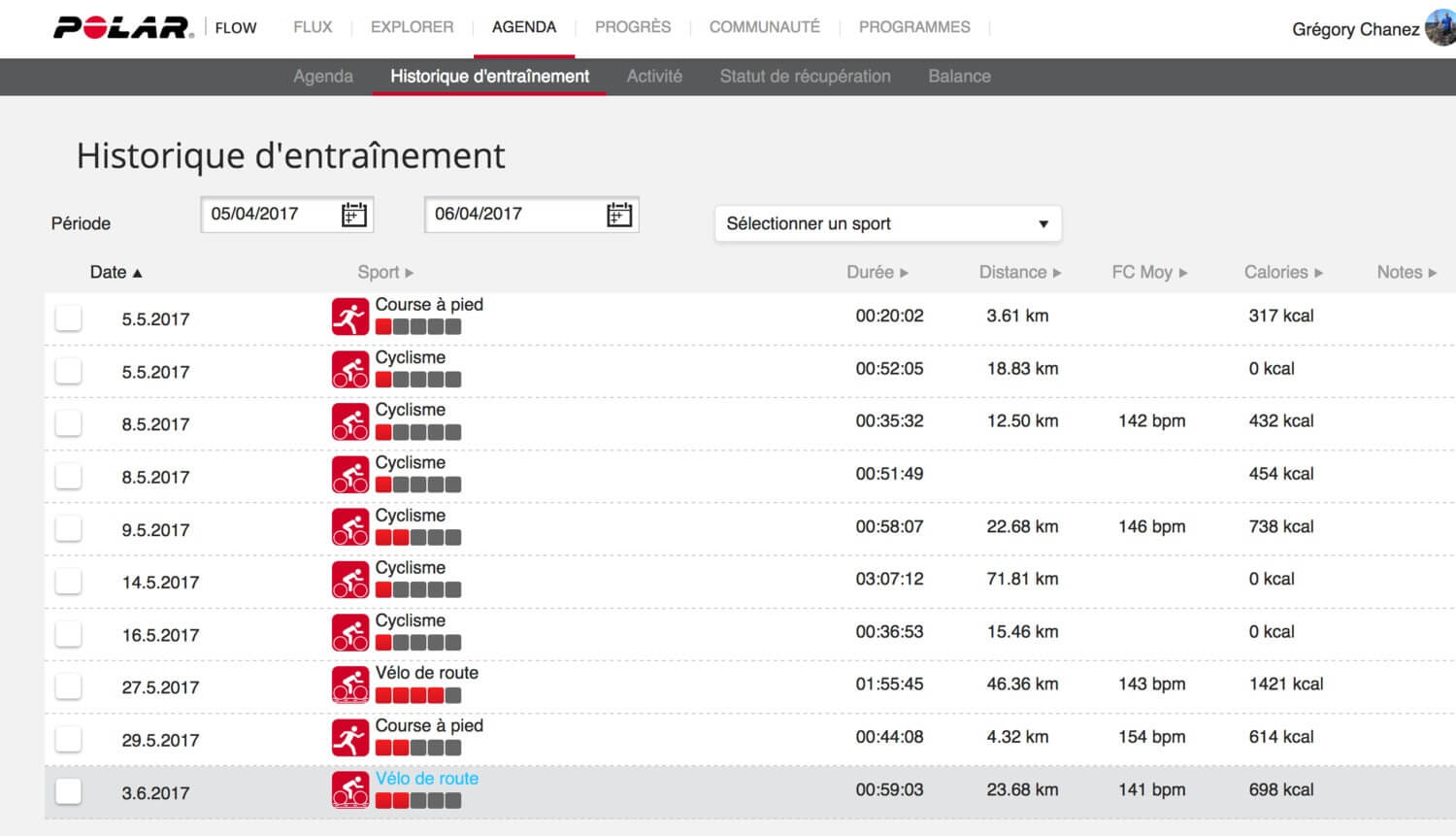1456x836 pixels.
Task: Switch to Historique d'entraînement sub-tab
Action: [x=489, y=76]
